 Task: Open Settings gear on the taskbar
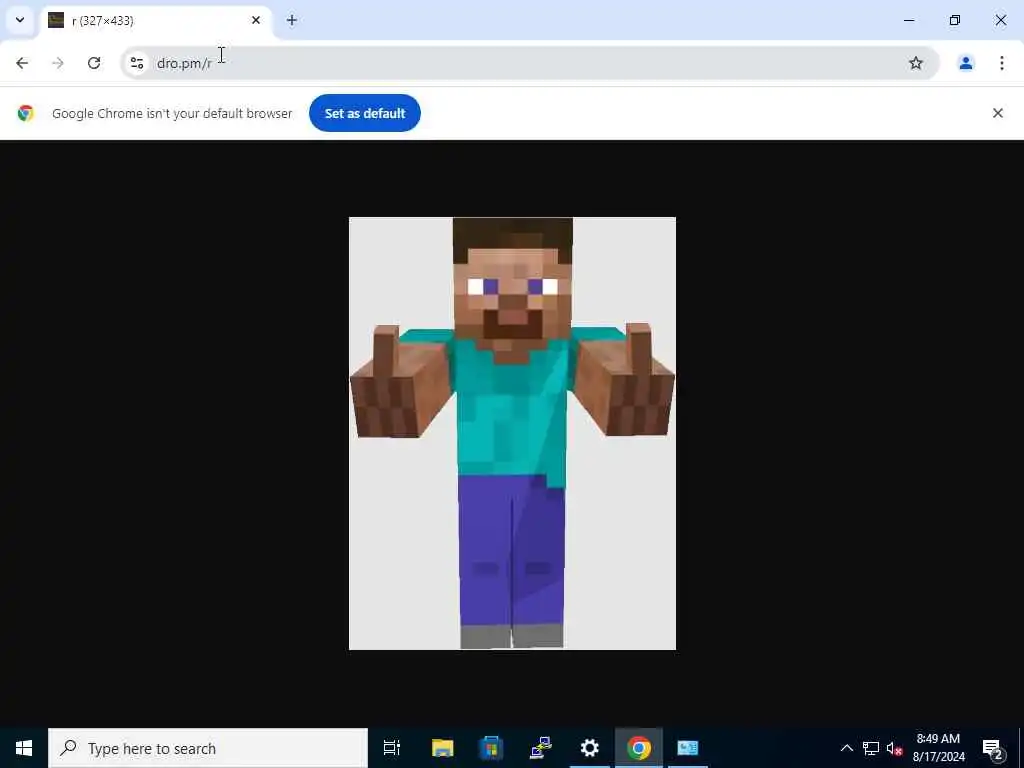tap(589, 748)
